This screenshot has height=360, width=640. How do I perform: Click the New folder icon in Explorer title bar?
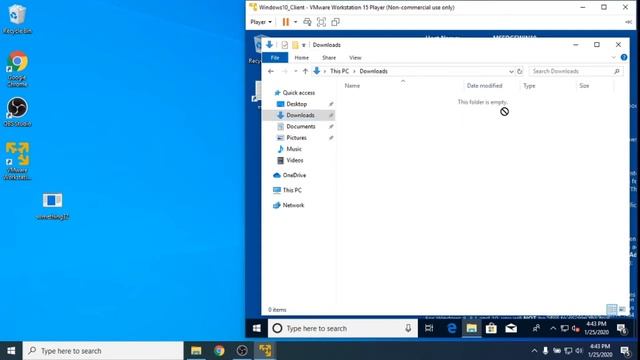[295, 45]
